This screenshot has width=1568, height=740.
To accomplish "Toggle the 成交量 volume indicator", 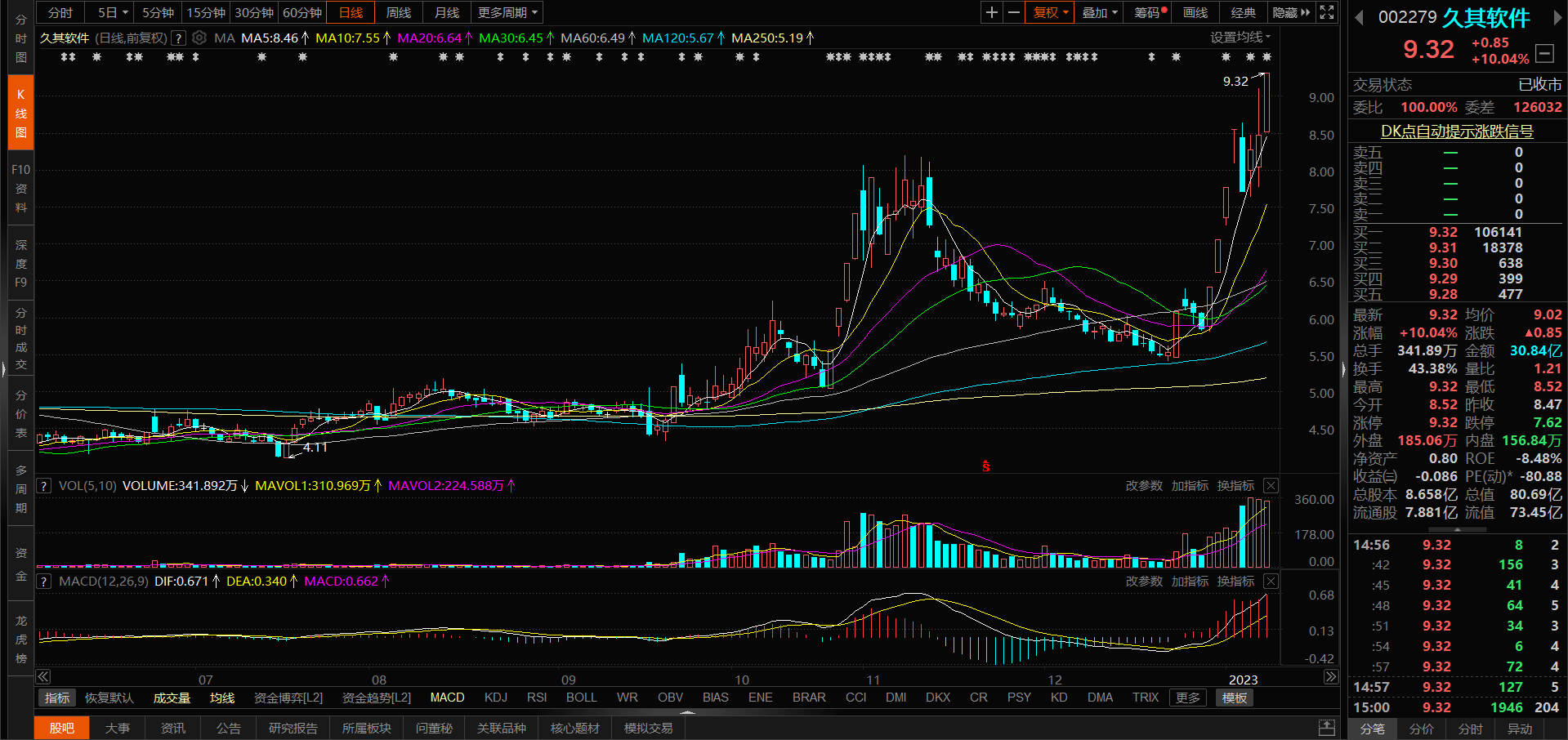I will pos(172,698).
